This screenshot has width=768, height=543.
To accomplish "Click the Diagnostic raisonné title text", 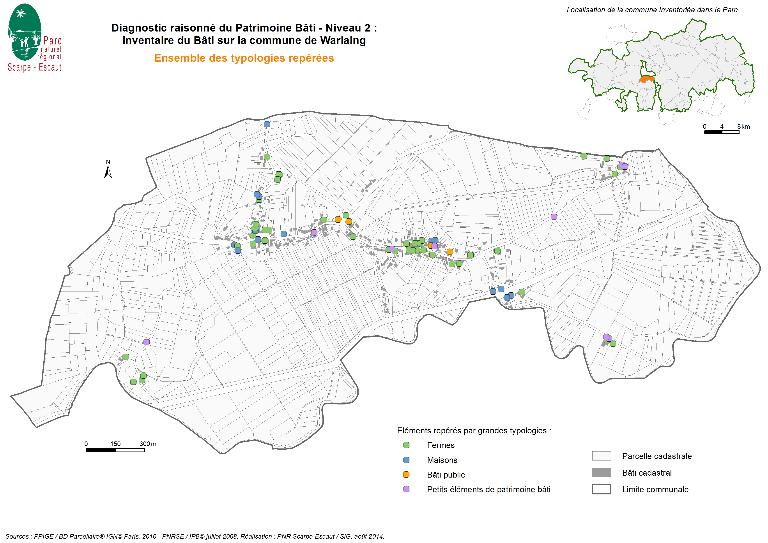I will [x=244, y=34].
